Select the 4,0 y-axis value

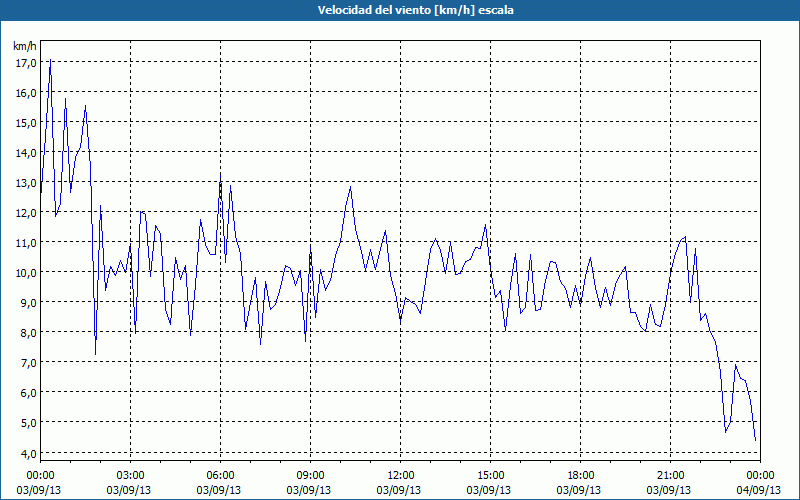coord(29,454)
